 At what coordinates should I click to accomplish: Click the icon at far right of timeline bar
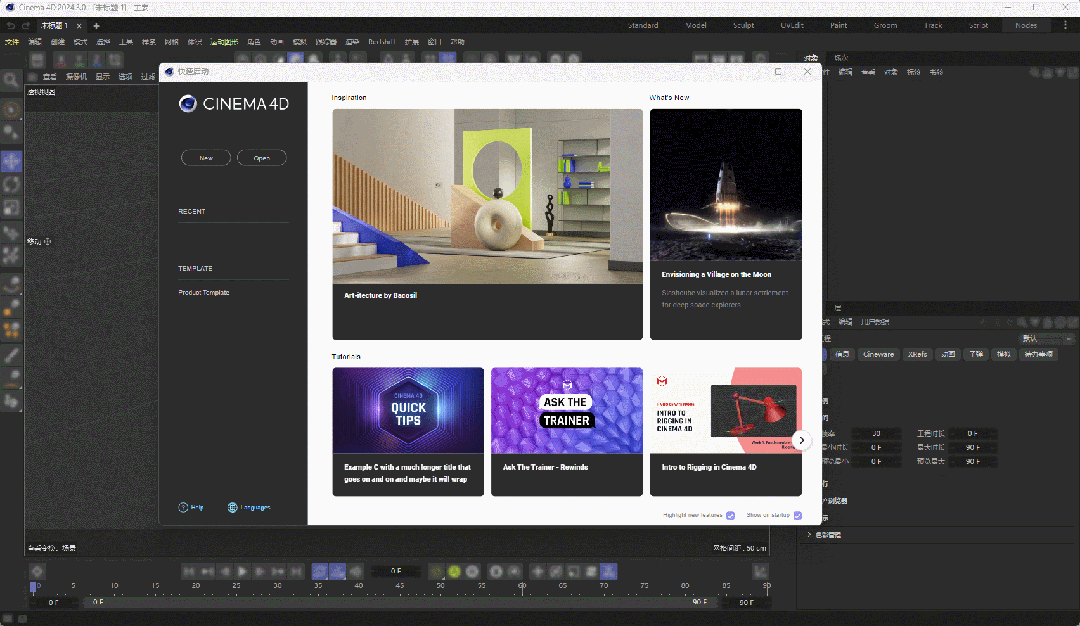[x=760, y=571]
